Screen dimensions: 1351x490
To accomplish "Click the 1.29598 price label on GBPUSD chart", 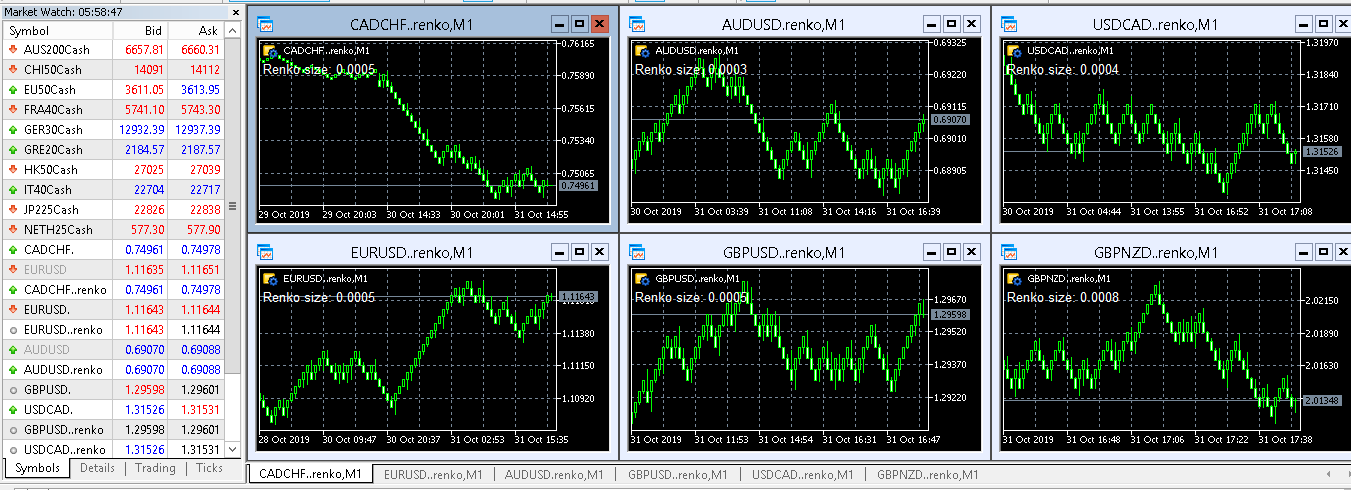I will coord(949,314).
